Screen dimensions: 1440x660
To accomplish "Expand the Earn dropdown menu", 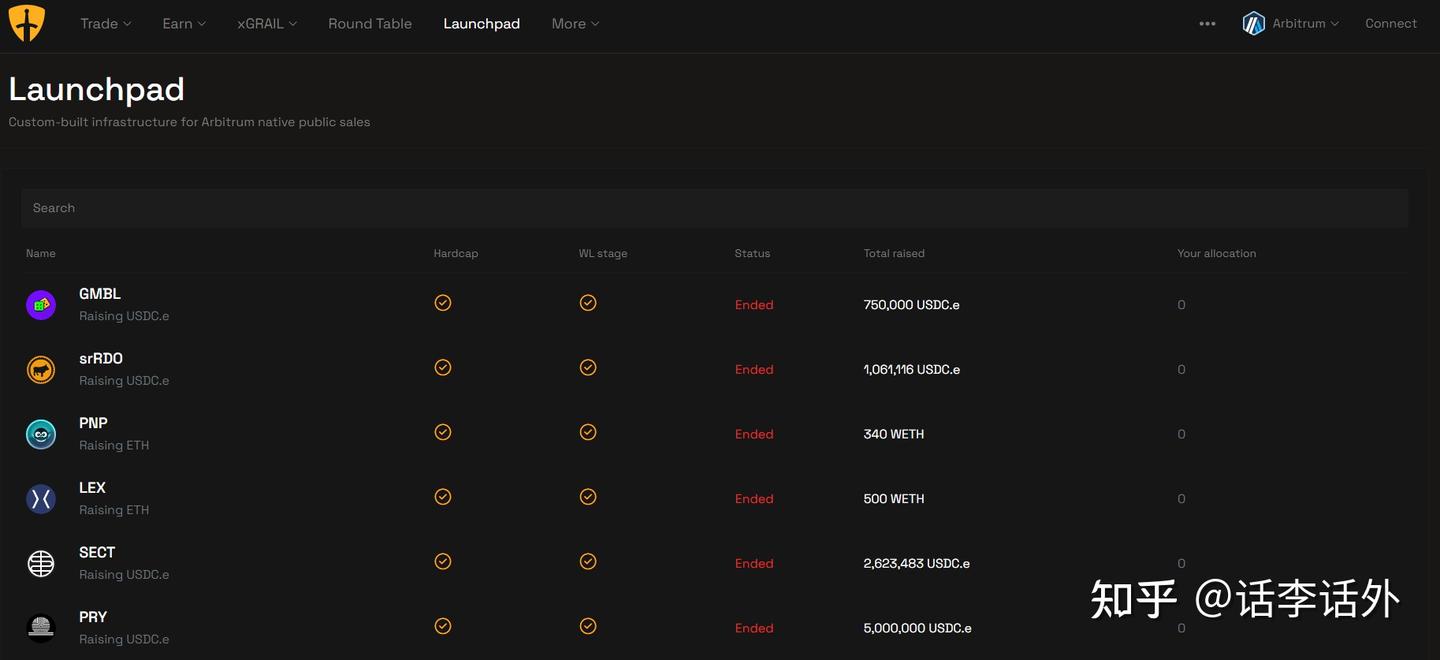I will [x=184, y=24].
